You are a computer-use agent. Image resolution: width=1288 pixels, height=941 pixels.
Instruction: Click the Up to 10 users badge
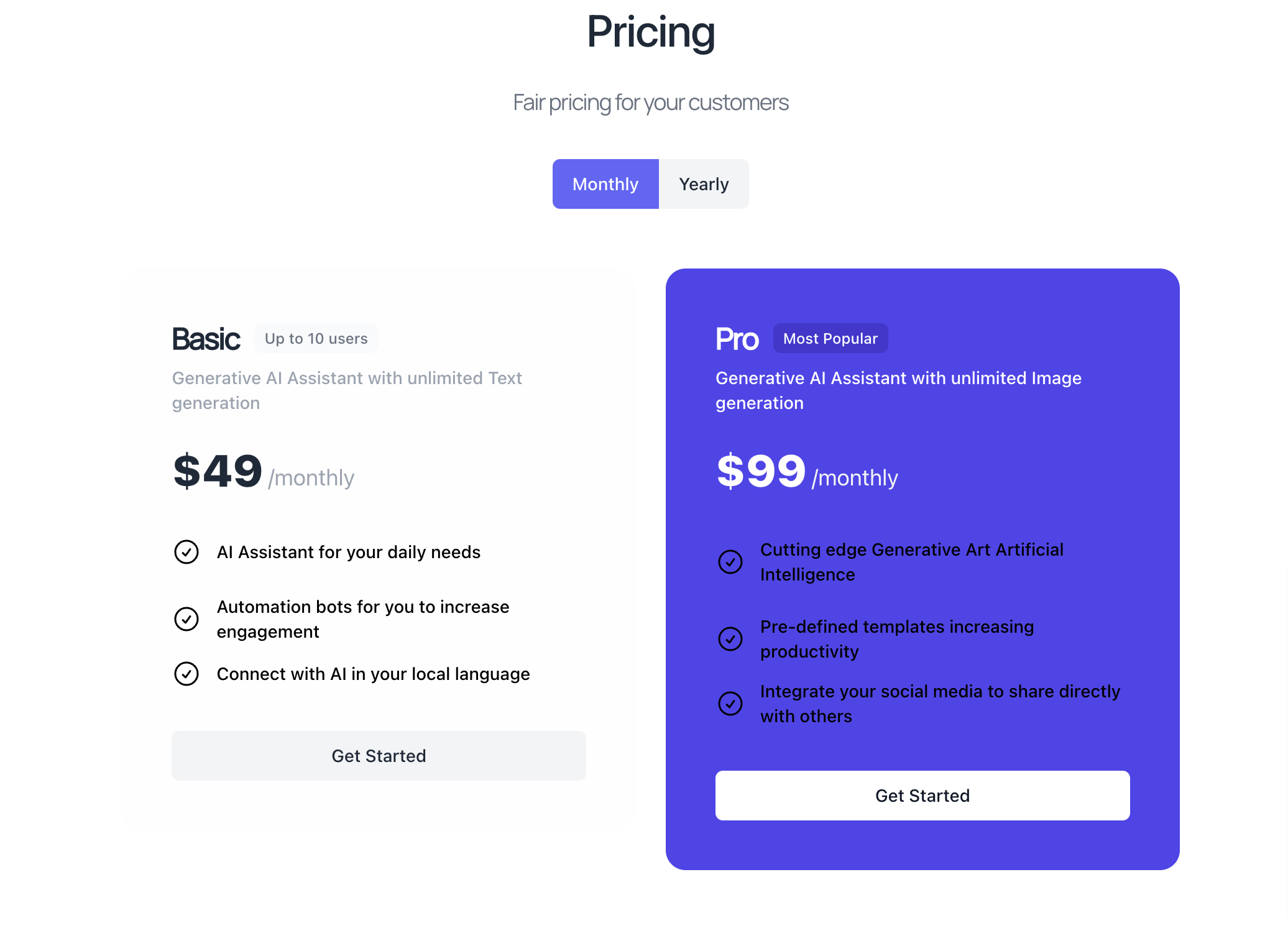pos(316,338)
